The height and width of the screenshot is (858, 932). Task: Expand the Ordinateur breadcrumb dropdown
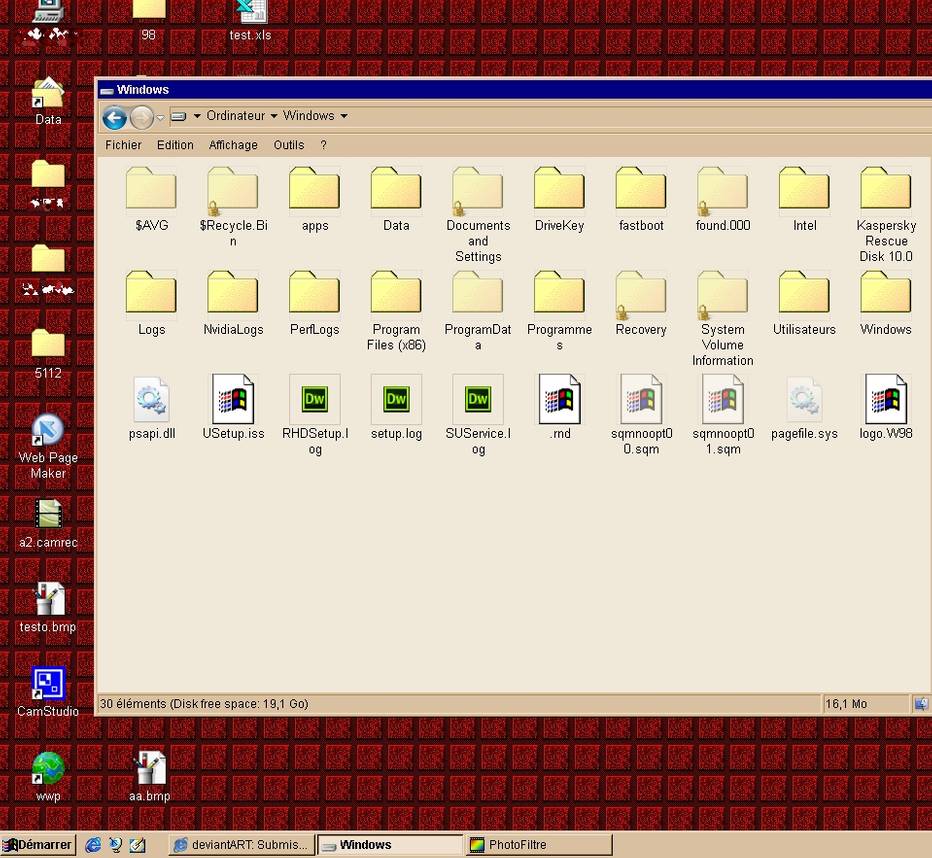tap(272, 116)
